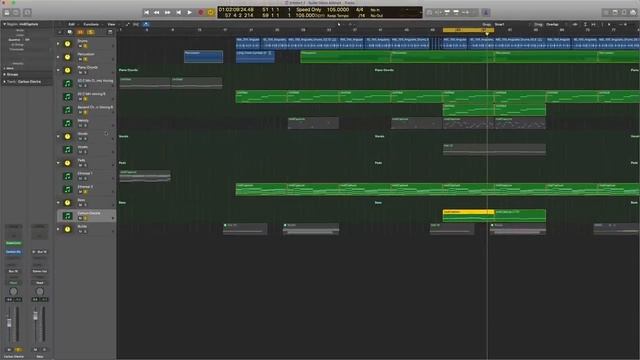Click the Melody track note icon
Screen dimensions: 640x360
[68, 123]
